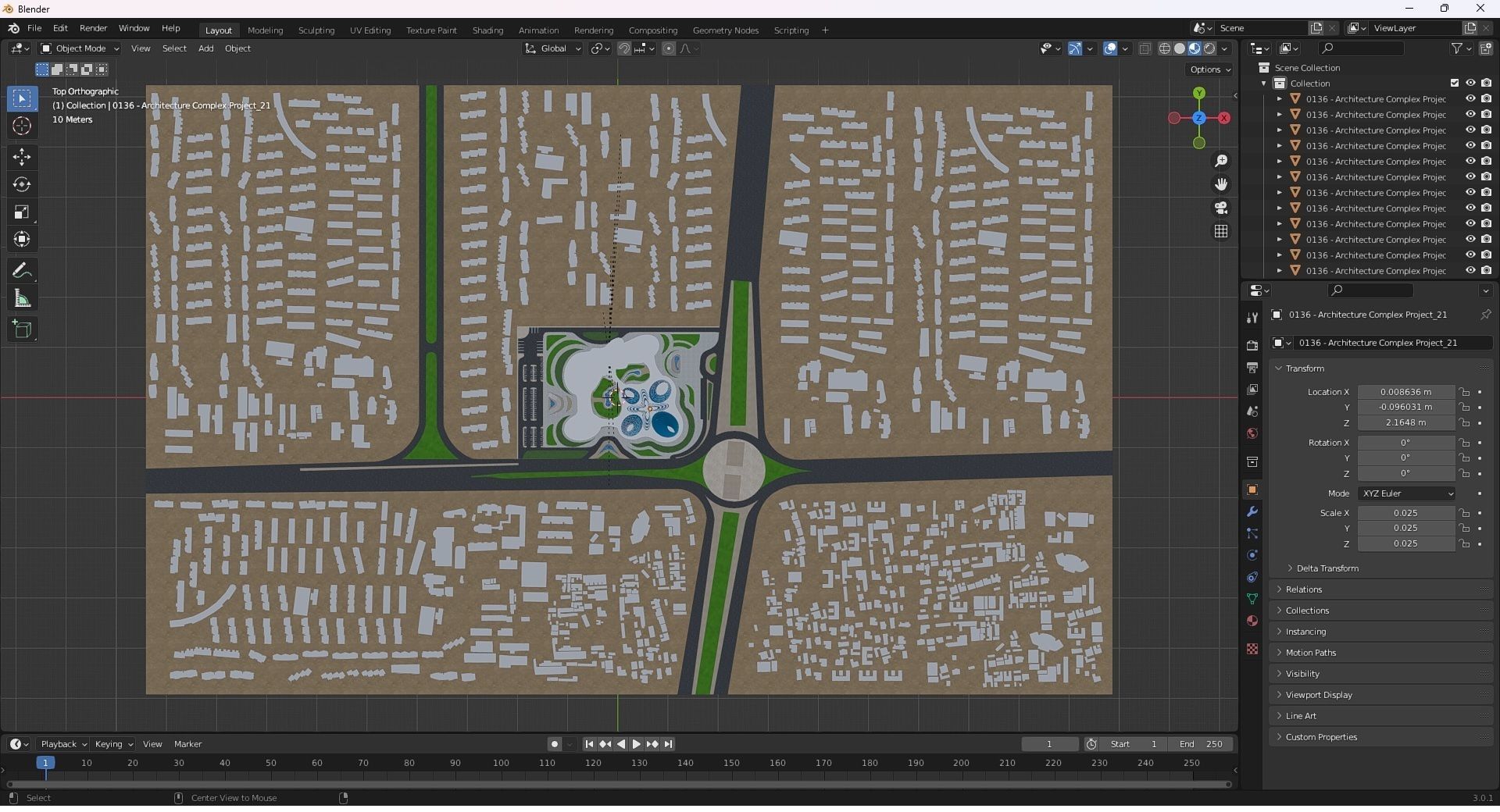Screen dimensions: 1500x812
Task: Click the Transform Pivot Point icon
Action: click(600, 48)
